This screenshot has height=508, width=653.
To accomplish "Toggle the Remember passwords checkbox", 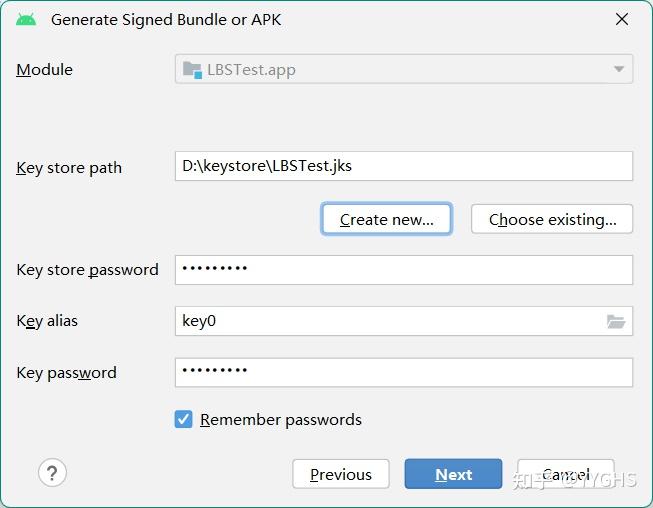I will pos(184,420).
